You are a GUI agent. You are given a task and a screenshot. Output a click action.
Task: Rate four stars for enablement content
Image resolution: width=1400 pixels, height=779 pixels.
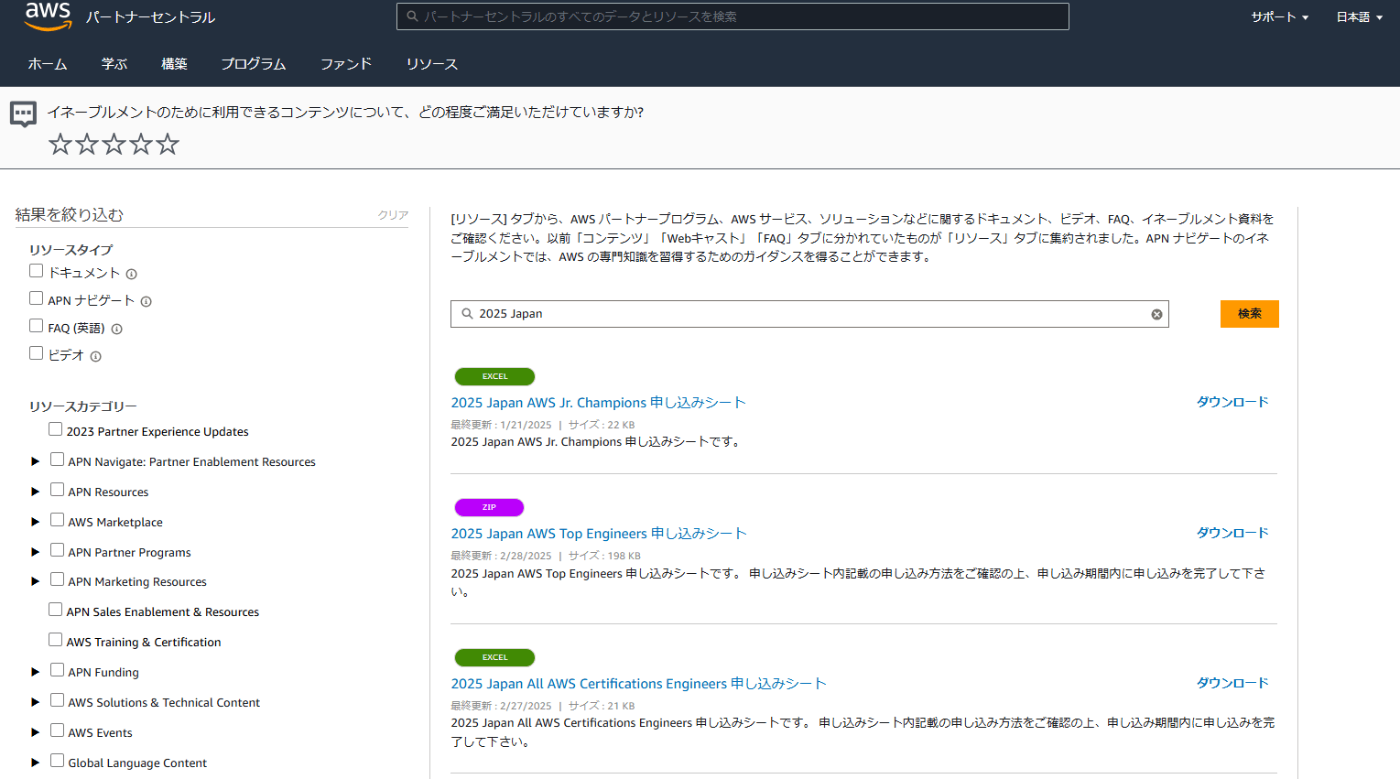141,144
